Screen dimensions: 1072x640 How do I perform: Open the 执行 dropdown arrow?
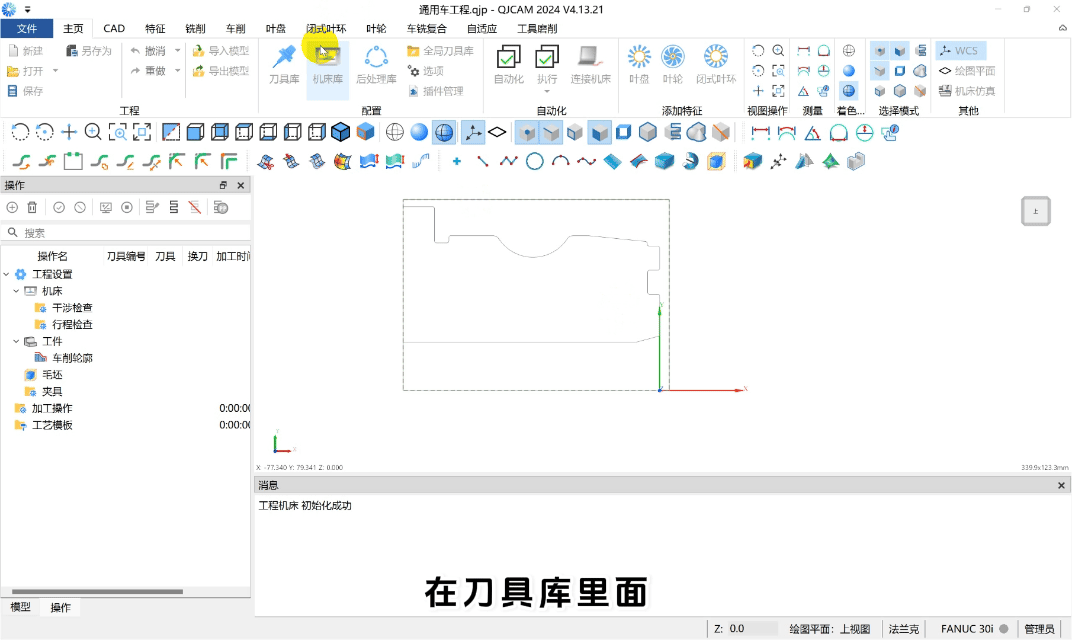547,92
